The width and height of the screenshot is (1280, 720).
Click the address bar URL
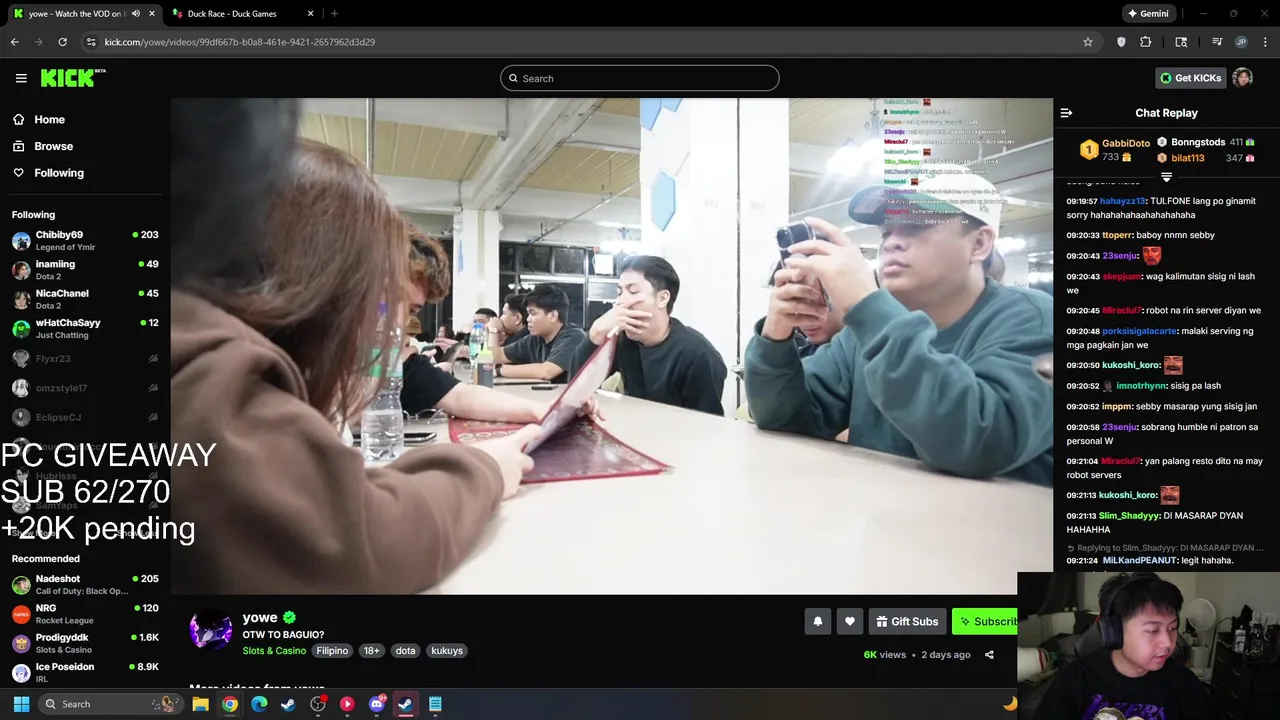[x=240, y=42]
